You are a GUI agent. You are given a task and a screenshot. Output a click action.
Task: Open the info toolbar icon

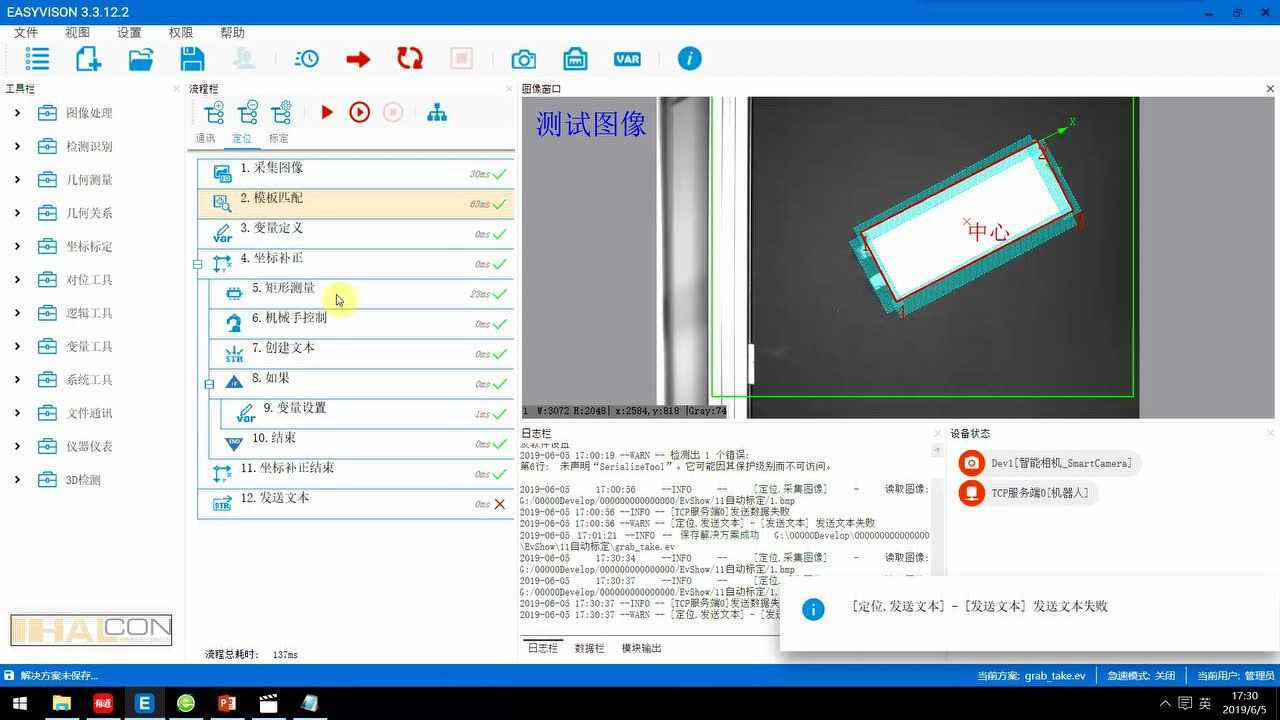689,59
